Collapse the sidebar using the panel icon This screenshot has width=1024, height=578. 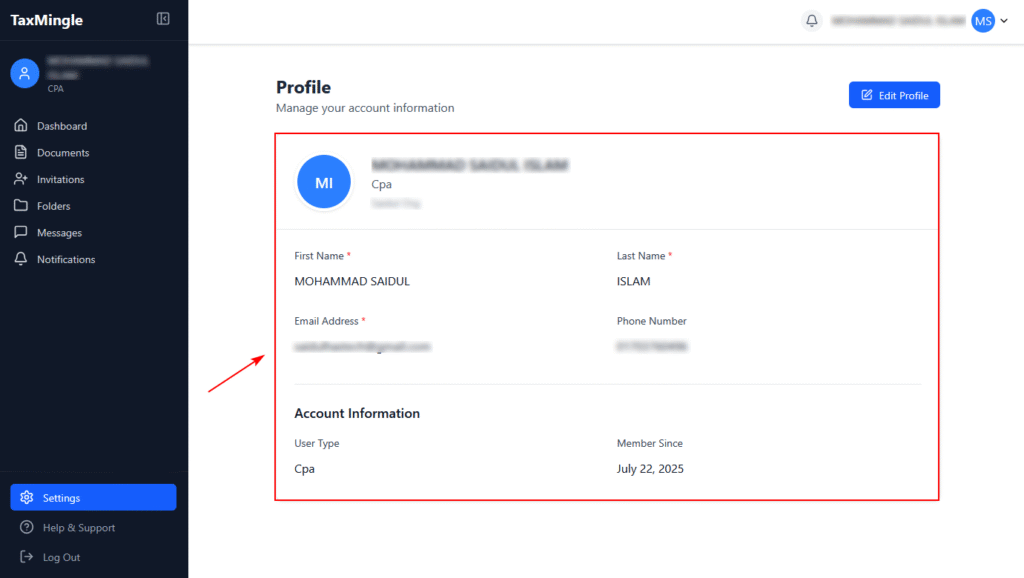click(x=163, y=19)
